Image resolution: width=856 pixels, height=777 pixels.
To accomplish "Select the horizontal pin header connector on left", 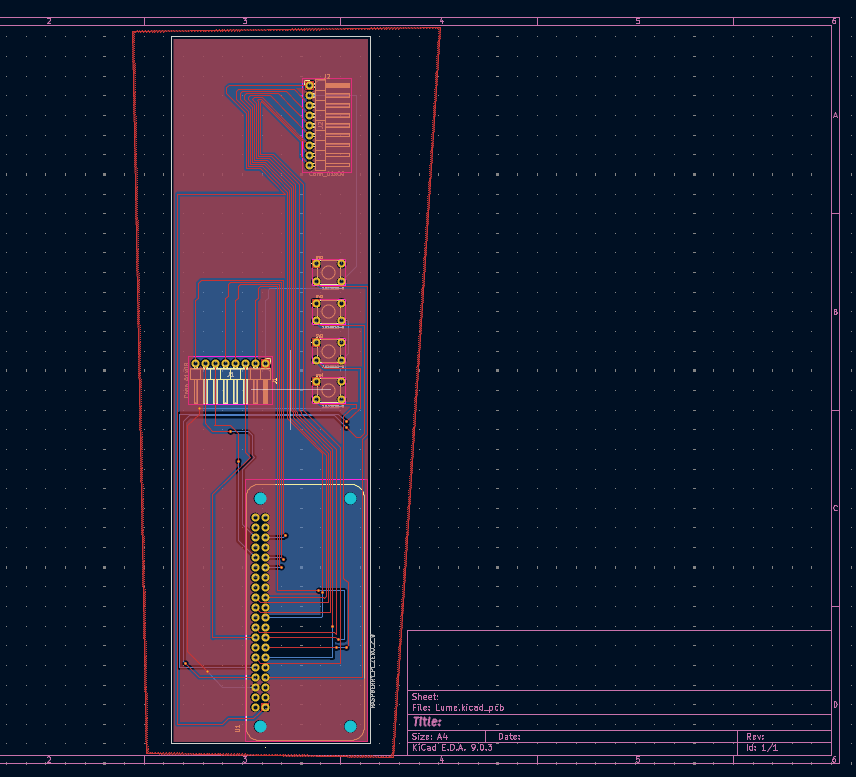I will 232,383.
